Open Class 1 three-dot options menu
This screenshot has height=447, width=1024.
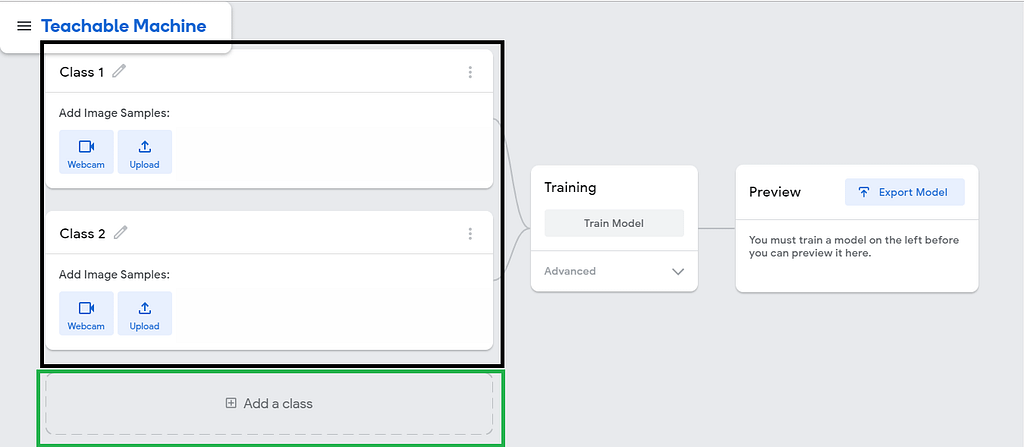(470, 72)
